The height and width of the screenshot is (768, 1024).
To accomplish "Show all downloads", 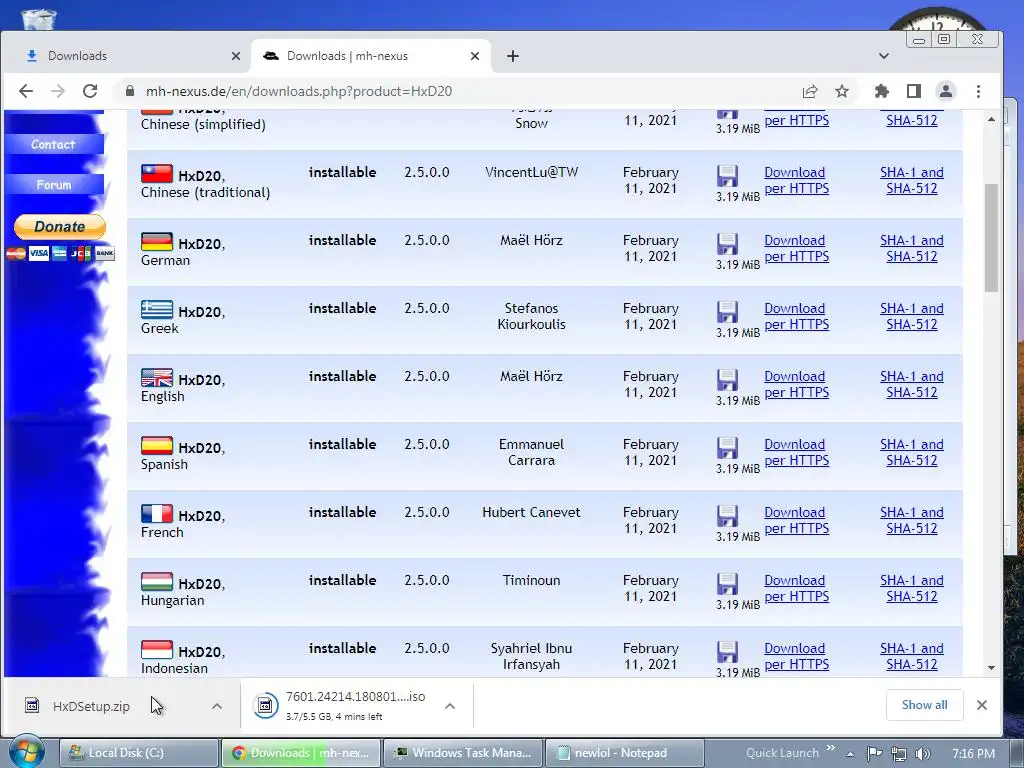I will coord(924,705).
